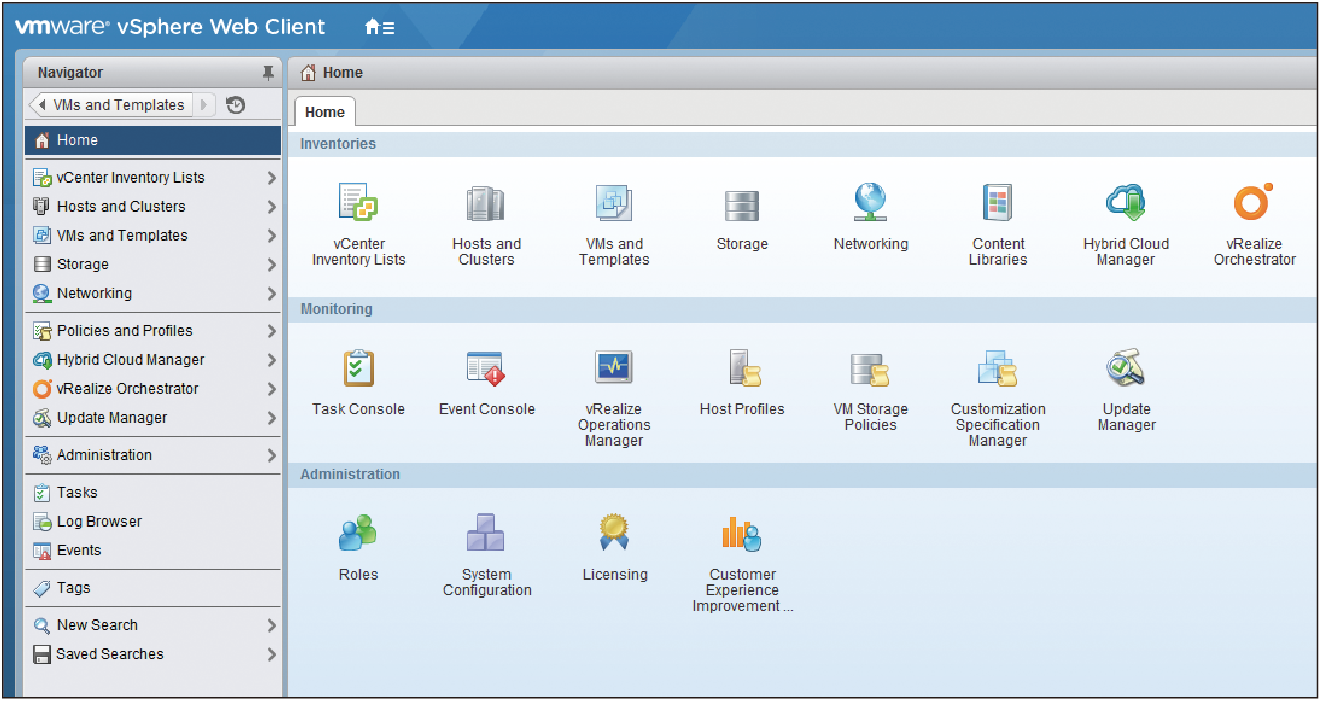Expand Policies and Profiles chevron
1321x702 pixels.
pyautogui.click(x=271, y=332)
